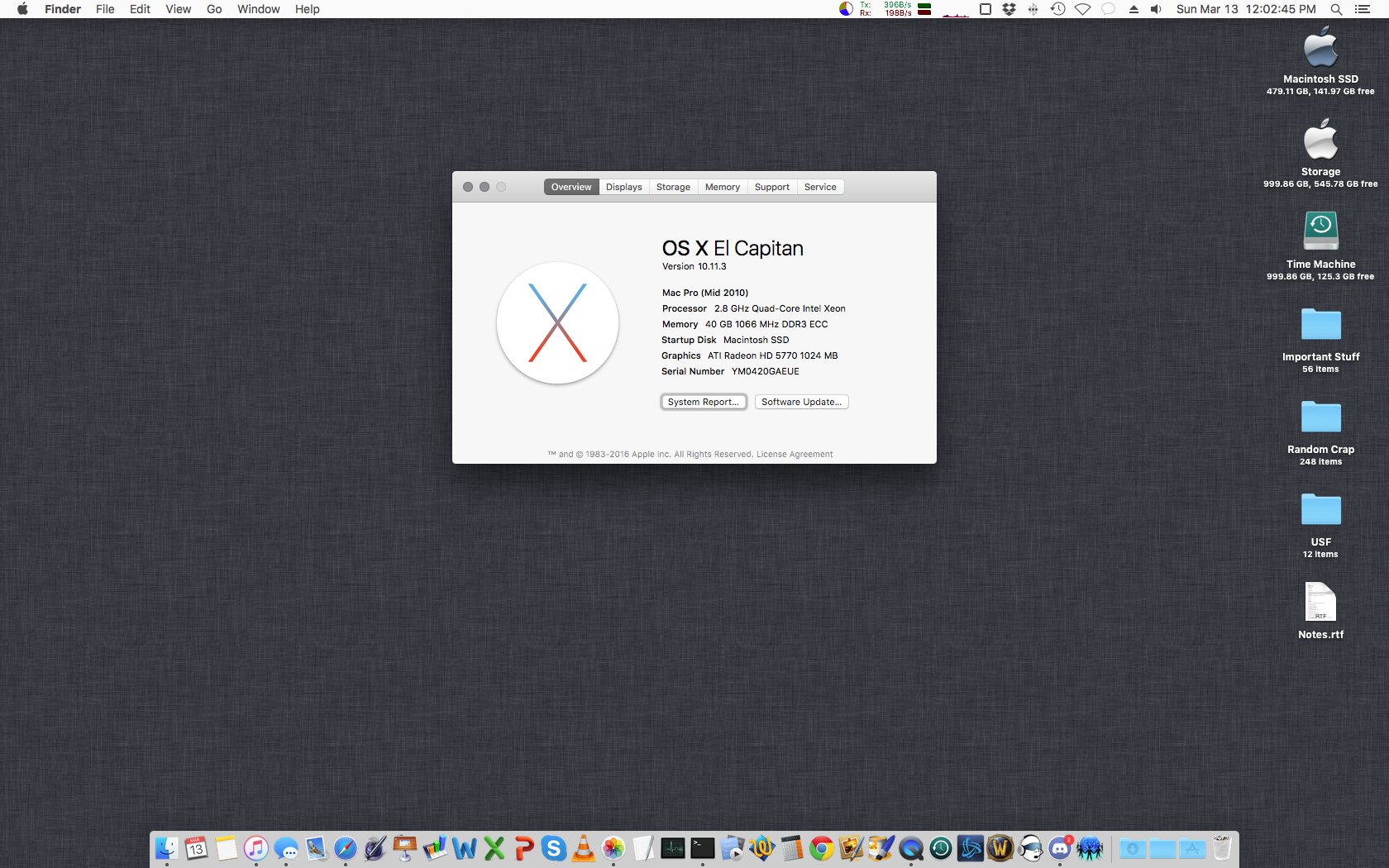Select the Random Crap folder
This screenshot has width=1389, height=868.
tap(1321, 432)
